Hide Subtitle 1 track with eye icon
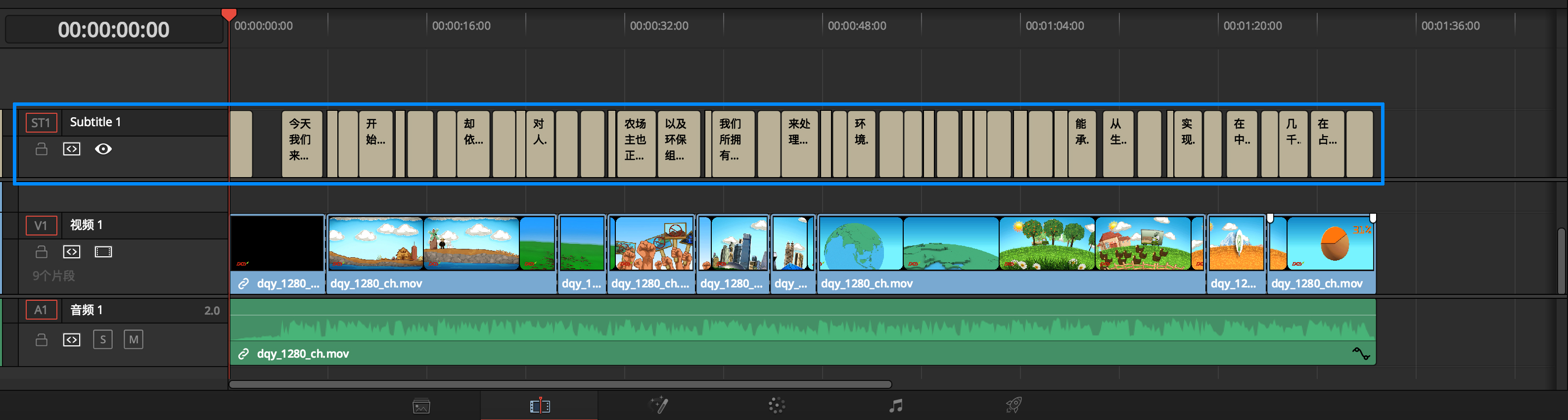Viewport: 1568px width, 420px height. point(103,148)
